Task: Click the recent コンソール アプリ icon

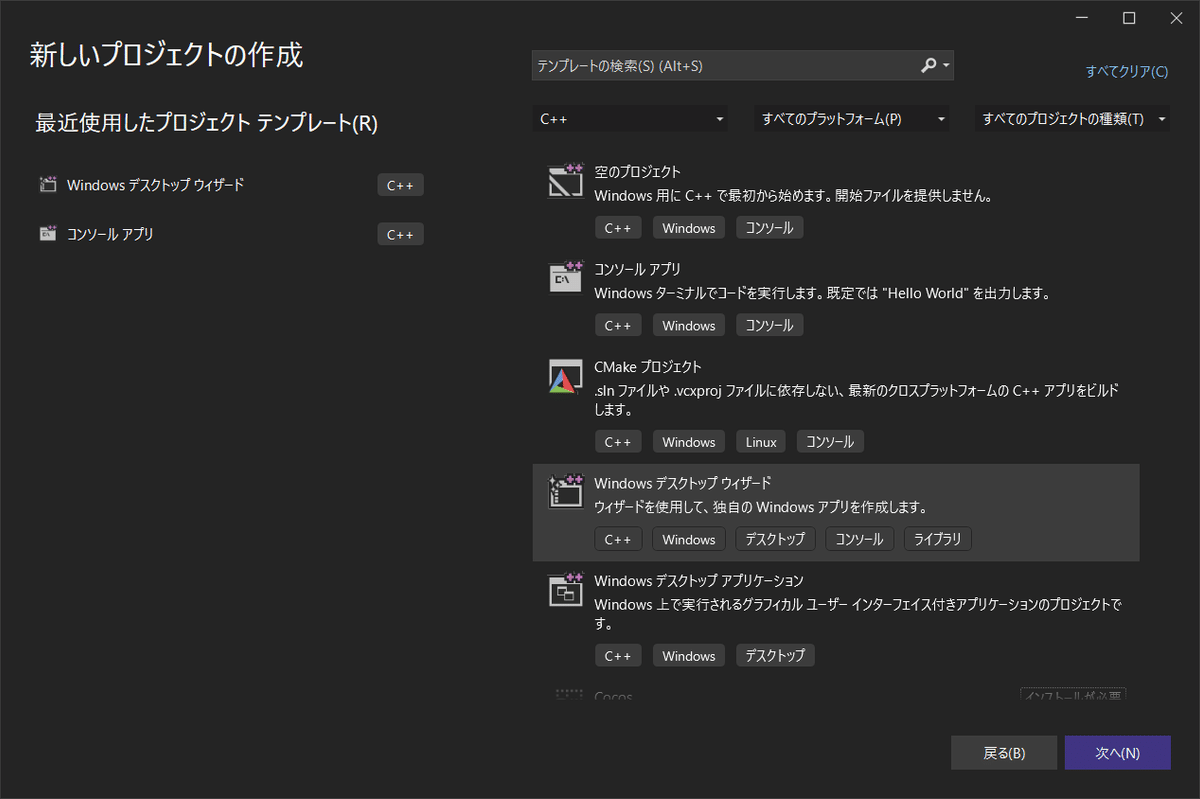Action: coord(48,234)
